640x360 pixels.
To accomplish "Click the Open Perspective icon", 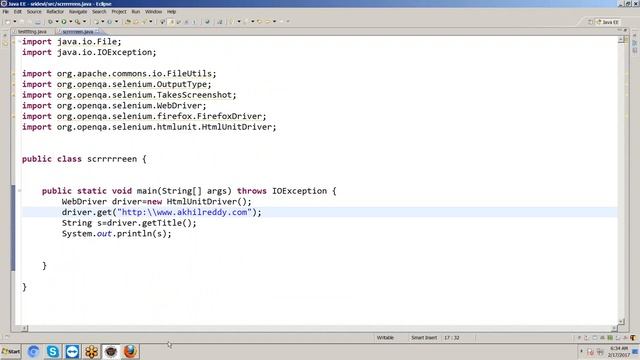I will click(x=590, y=22).
